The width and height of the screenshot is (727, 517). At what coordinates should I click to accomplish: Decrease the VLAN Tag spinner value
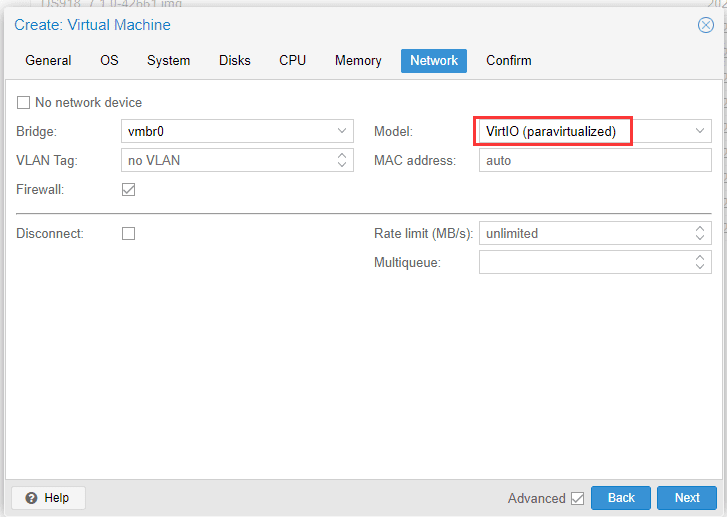[342, 165]
